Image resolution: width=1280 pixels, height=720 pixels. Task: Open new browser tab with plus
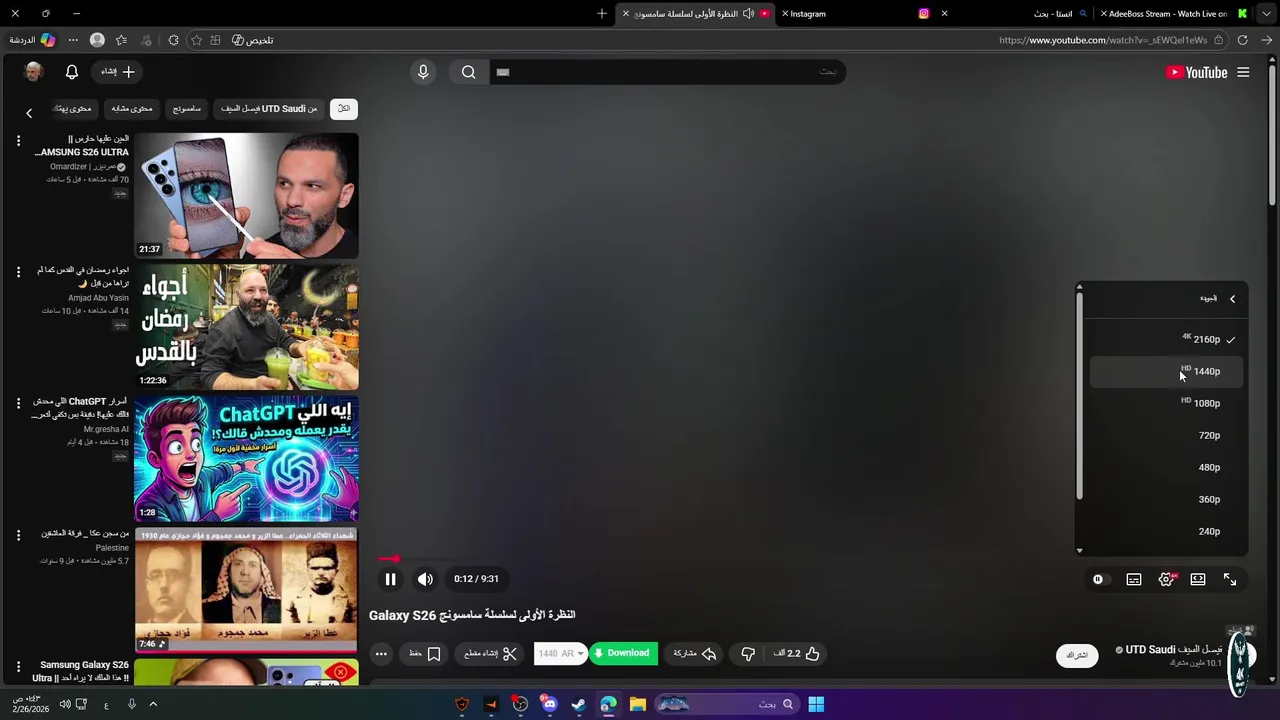pos(601,14)
